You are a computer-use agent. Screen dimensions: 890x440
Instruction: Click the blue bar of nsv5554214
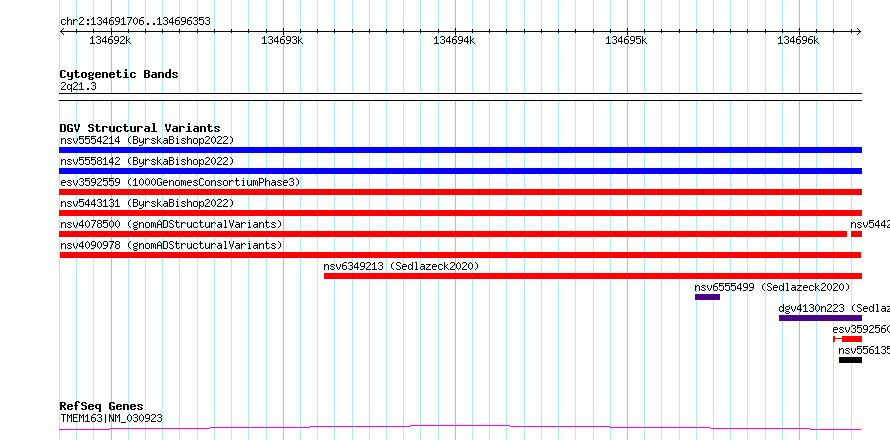click(460, 150)
